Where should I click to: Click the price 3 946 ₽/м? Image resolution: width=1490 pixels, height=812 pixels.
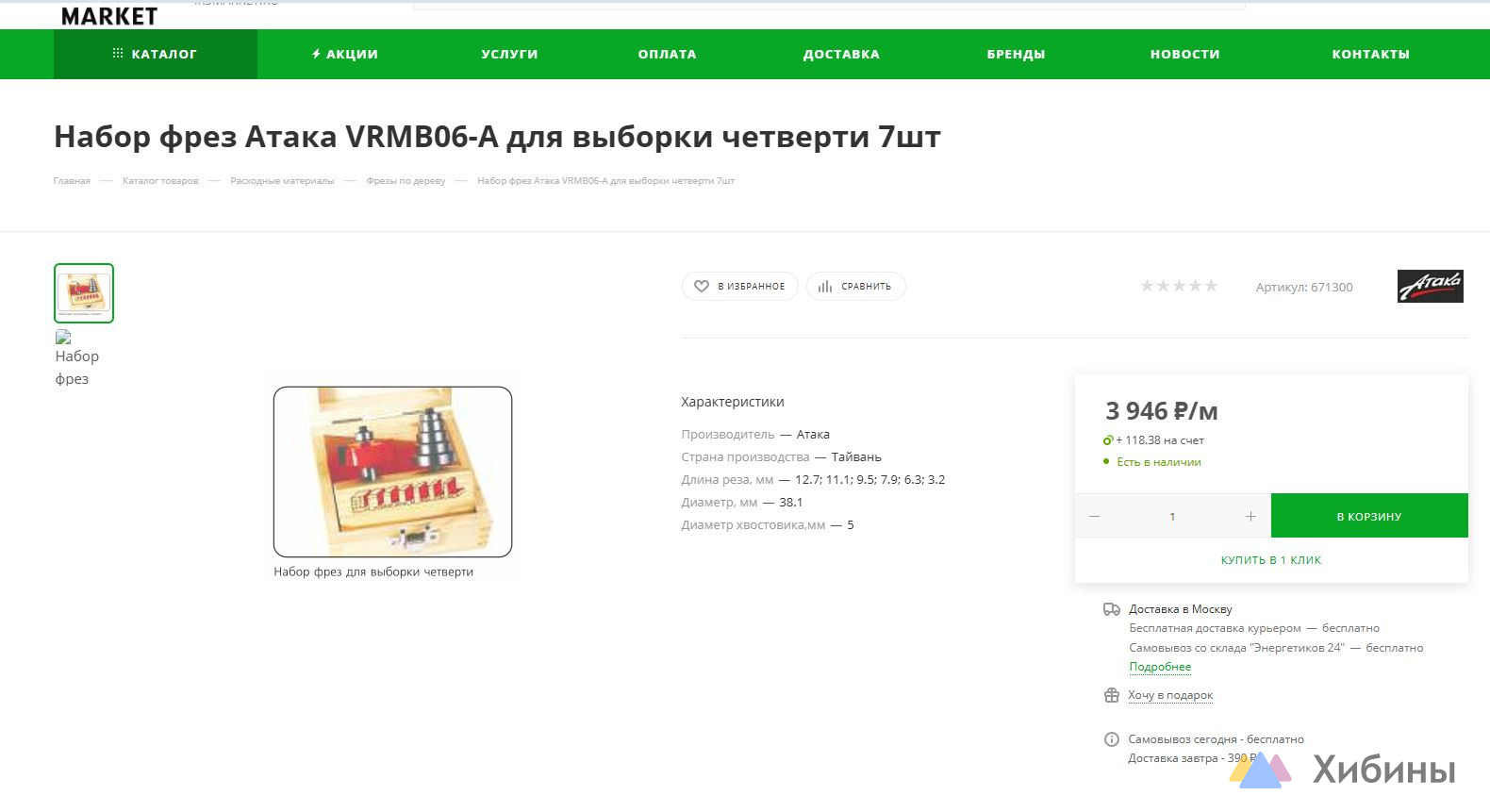[1162, 411]
